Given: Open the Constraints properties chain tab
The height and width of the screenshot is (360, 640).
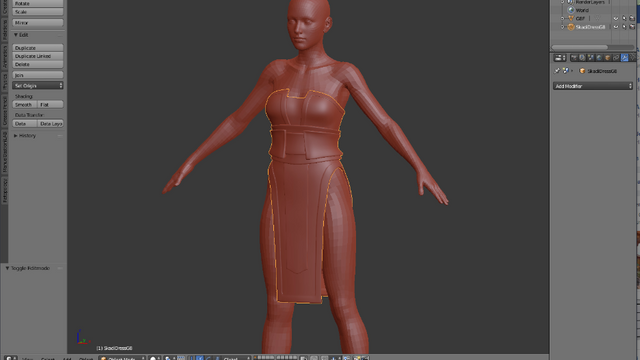Looking at the screenshot, I should click(616, 58).
